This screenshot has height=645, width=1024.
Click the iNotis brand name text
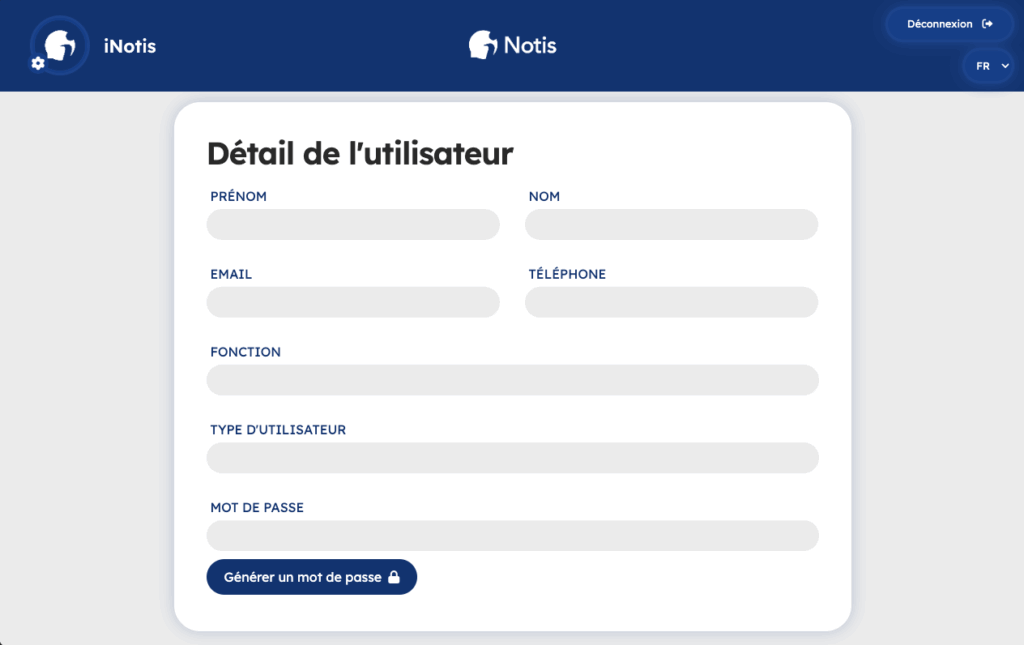pyautogui.click(x=130, y=45)
